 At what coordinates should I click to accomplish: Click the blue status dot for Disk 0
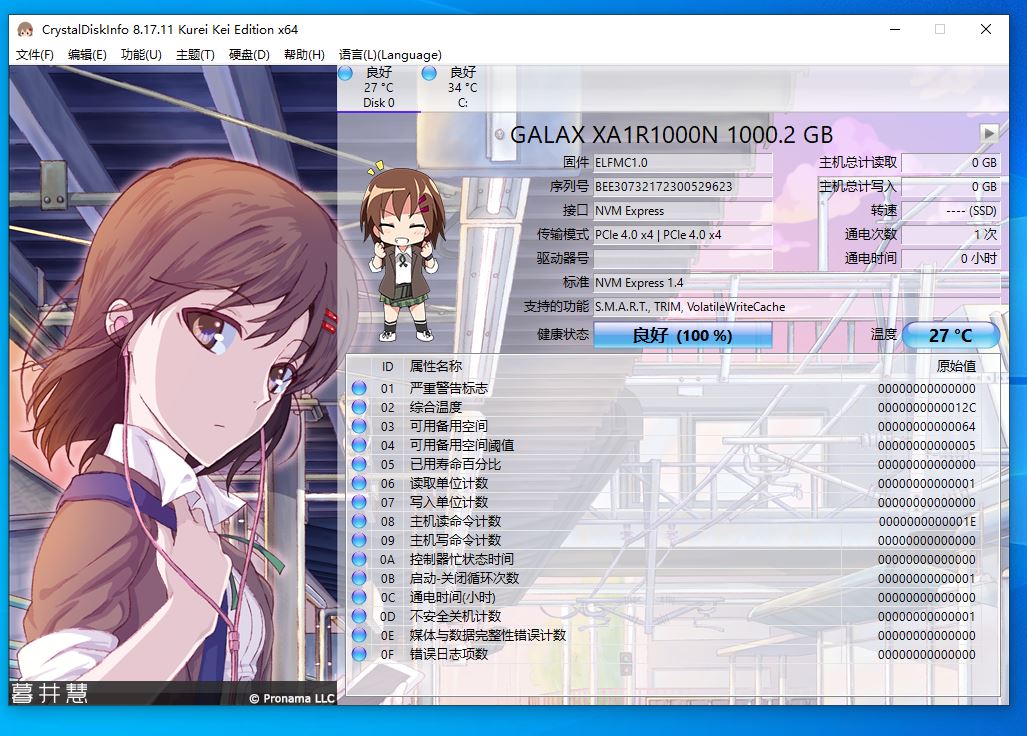pyautogui.click(x=346, y=73)
